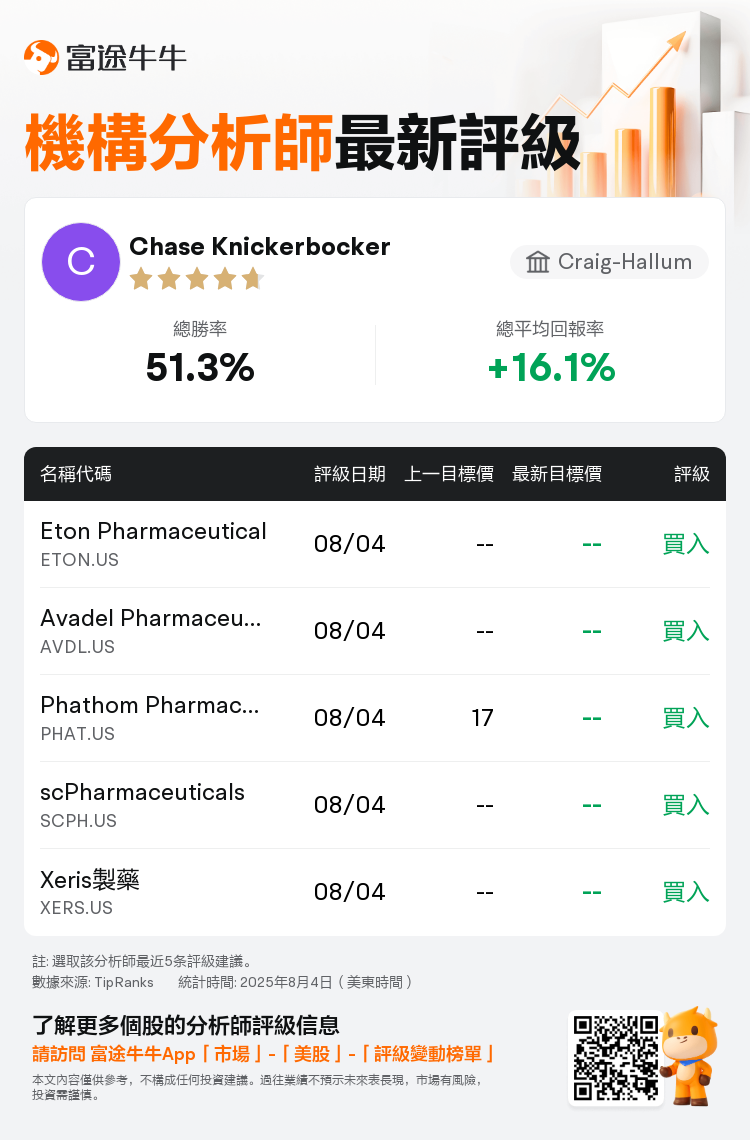Viewport: 750px width, 1140px height.
Task: Click the +16.1% average return value
Action: pyautogui.click(x=551, y=369)
